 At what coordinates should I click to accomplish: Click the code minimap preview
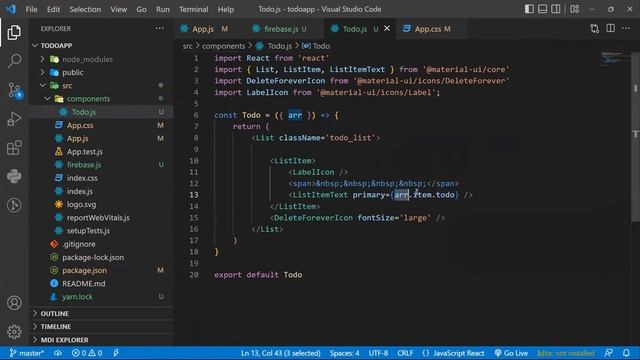click(616, 58)
